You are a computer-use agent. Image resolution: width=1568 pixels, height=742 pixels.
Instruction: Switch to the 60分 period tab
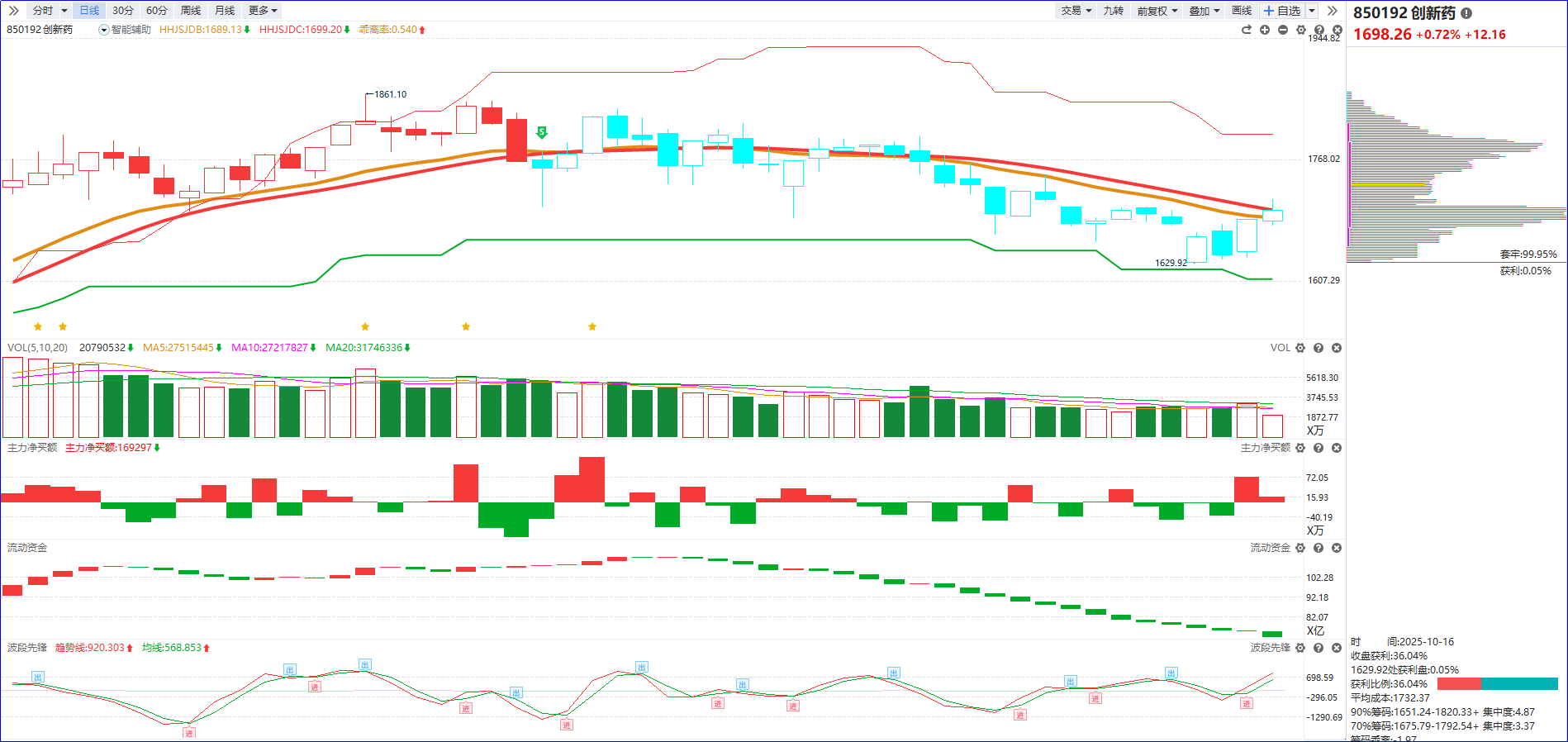pyautogui.click(x=156, y=11)
